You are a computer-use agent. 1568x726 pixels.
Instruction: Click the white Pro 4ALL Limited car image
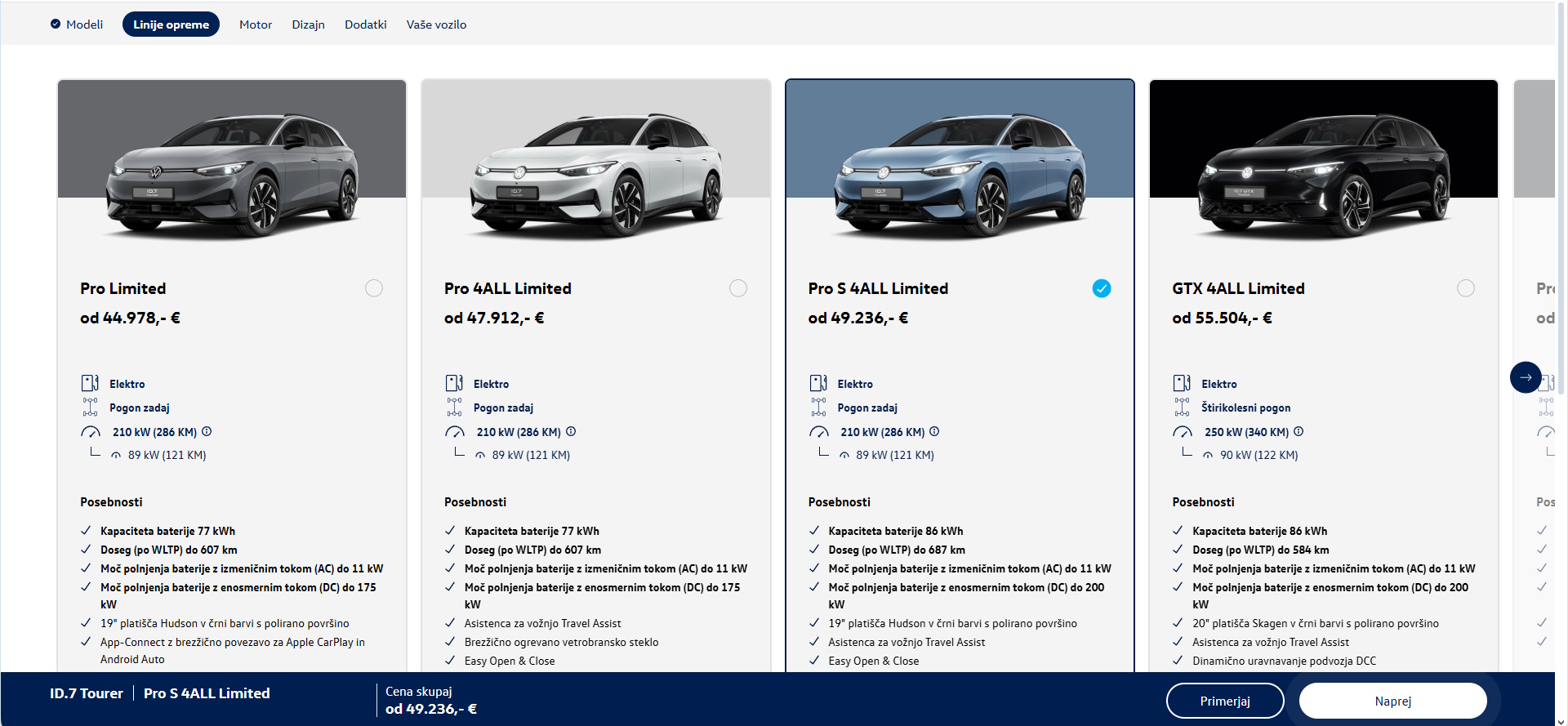tap(596, 176)
